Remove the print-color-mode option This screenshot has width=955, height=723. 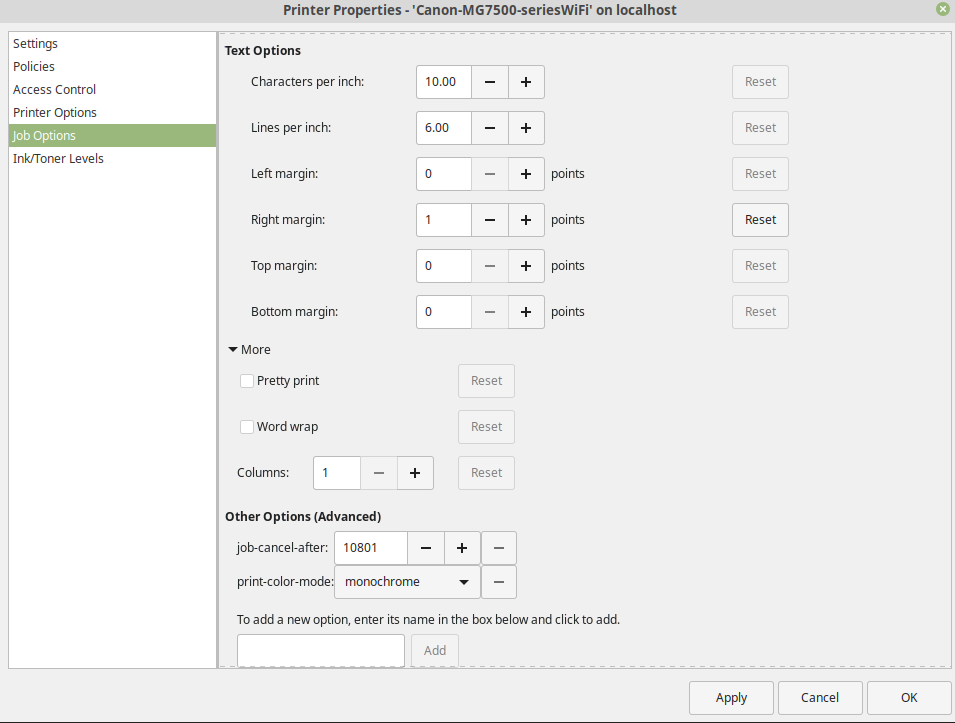499,582
